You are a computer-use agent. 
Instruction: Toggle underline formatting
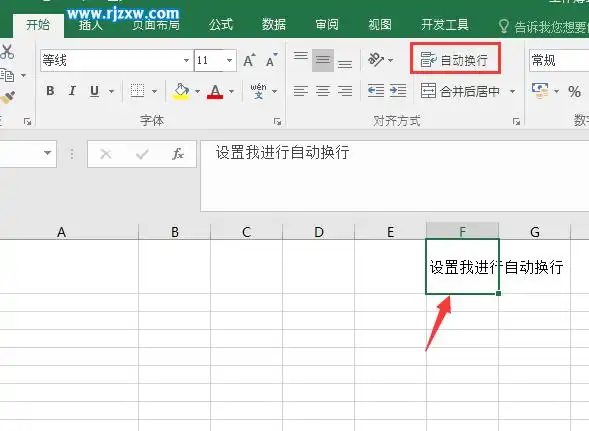tap(94, 91)
